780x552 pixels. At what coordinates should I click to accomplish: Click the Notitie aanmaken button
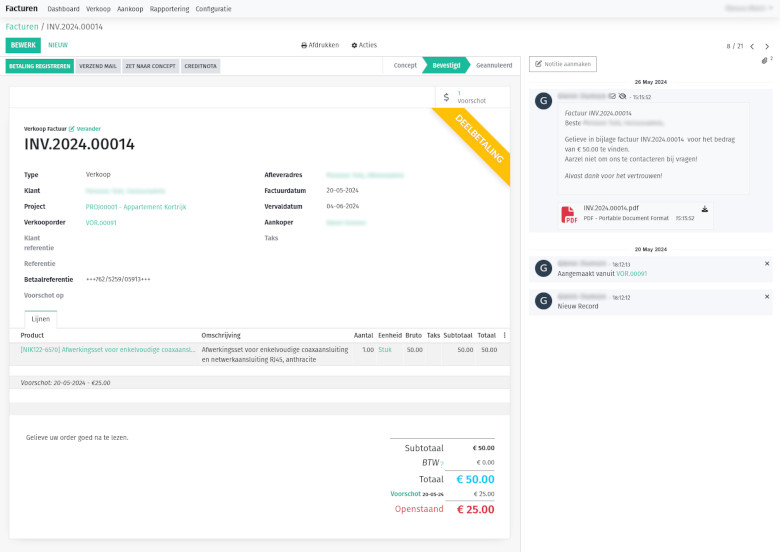tap(563, 64)
